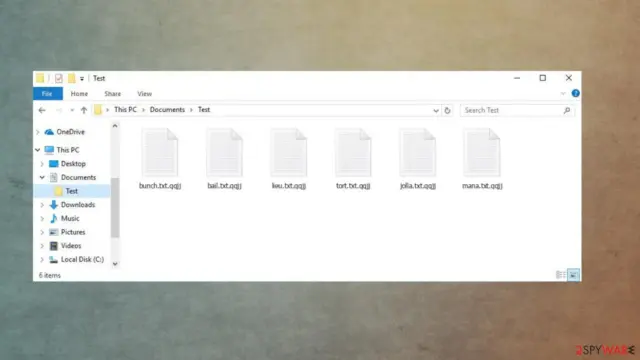The image size is (640, 360).
Task: Open the recent locations dropdown arrow
Action: pyautogui.click(x=72, y=110)
